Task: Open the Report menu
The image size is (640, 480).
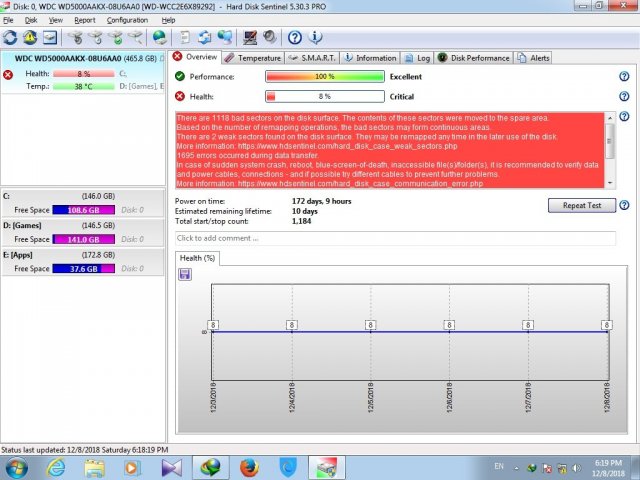Action: pos(85,20)
